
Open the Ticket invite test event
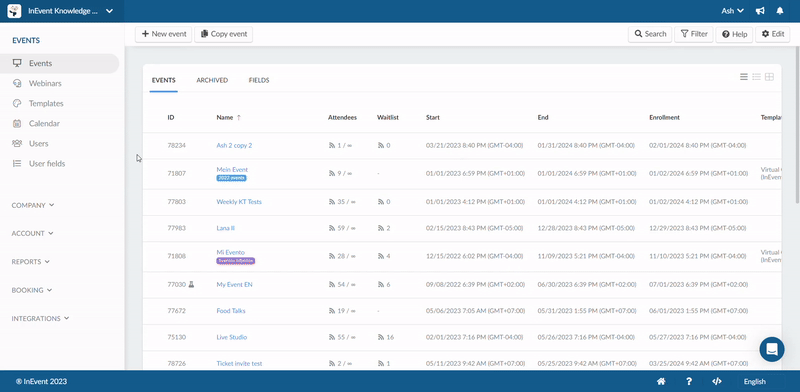239,363
